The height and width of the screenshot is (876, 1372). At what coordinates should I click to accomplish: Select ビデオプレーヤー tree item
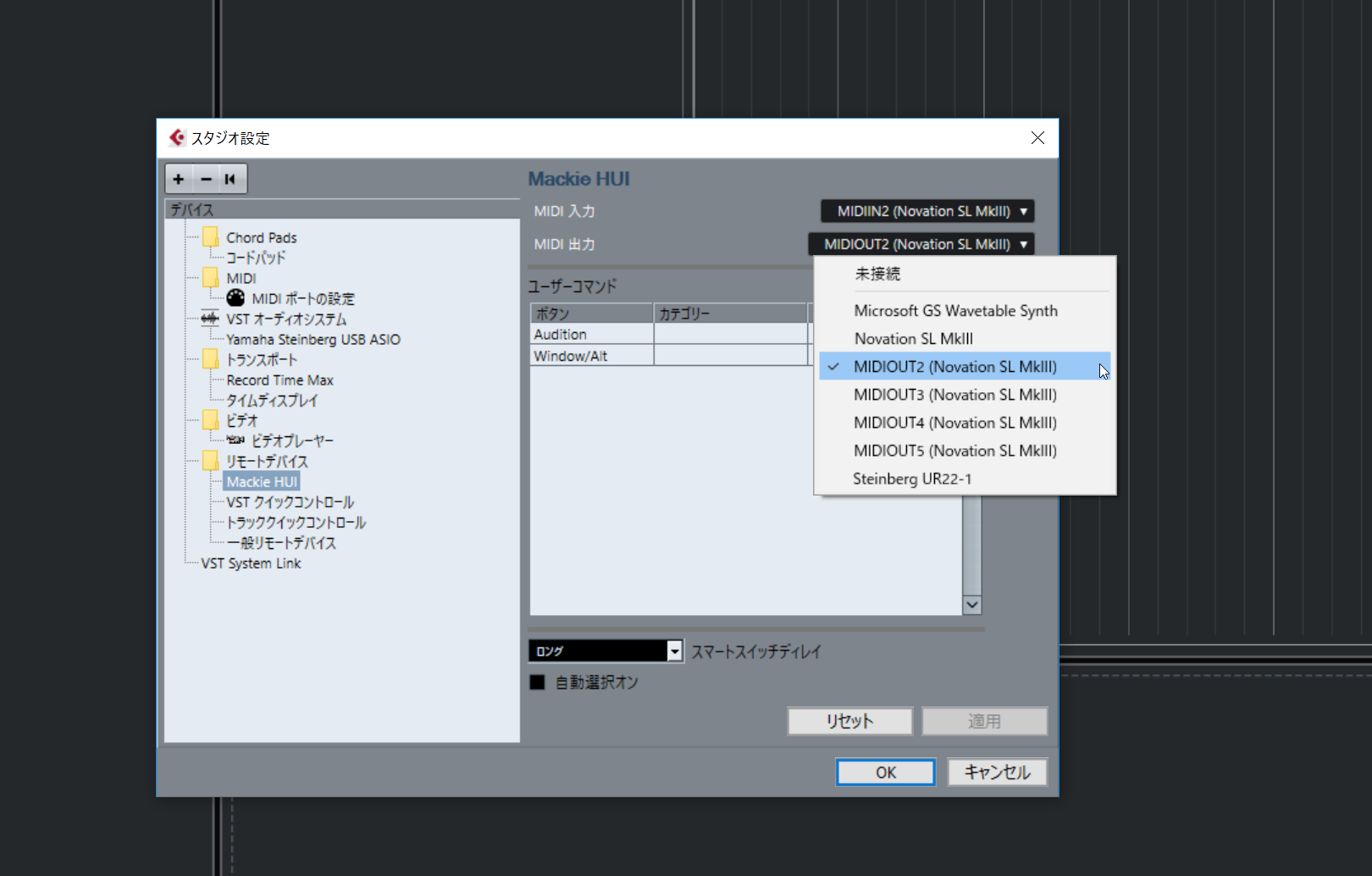(292, 441)
